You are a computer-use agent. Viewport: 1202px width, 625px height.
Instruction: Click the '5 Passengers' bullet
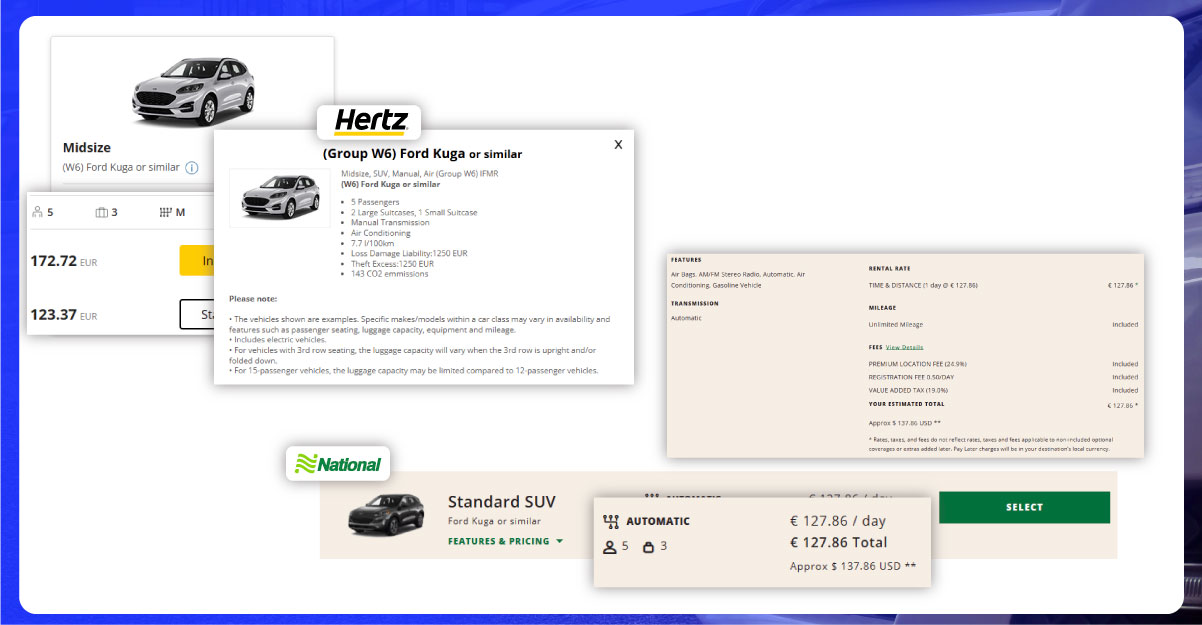(x=376, y=202)
